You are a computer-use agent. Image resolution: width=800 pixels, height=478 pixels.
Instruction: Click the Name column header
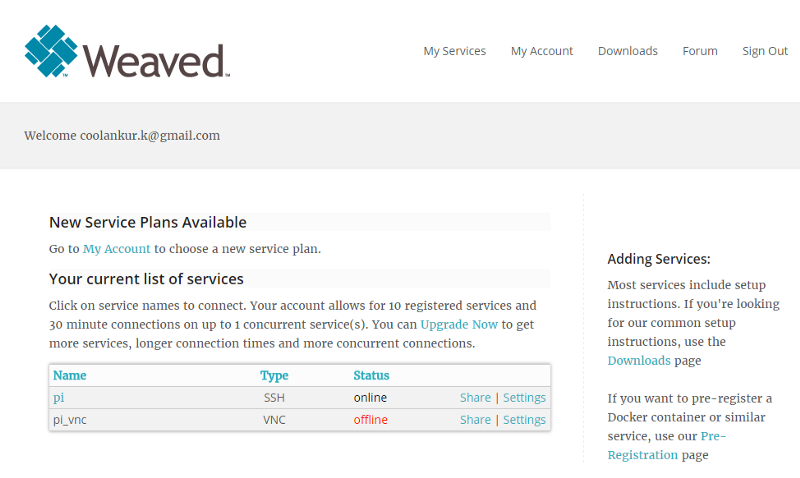click(70, 375)
